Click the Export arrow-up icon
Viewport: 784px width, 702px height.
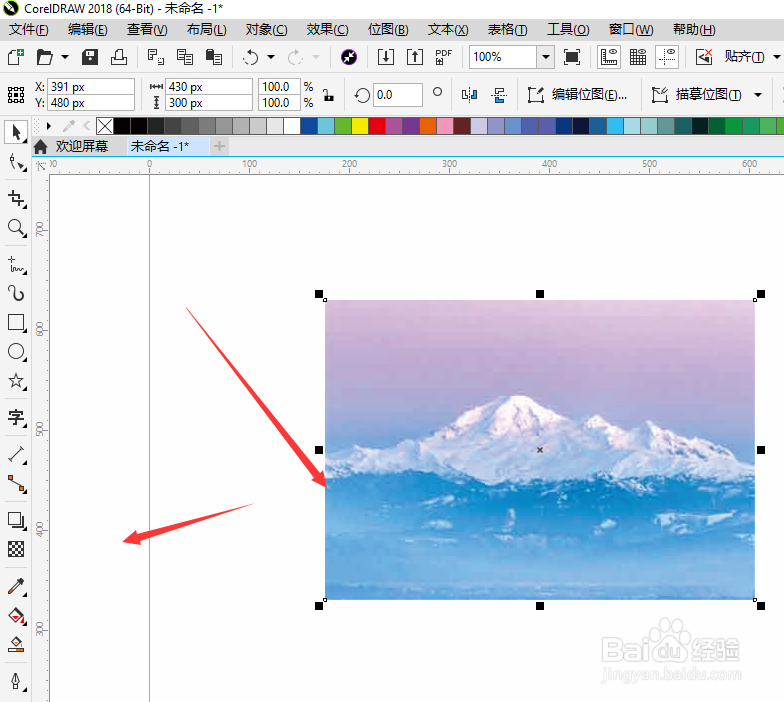click(414, 56)
